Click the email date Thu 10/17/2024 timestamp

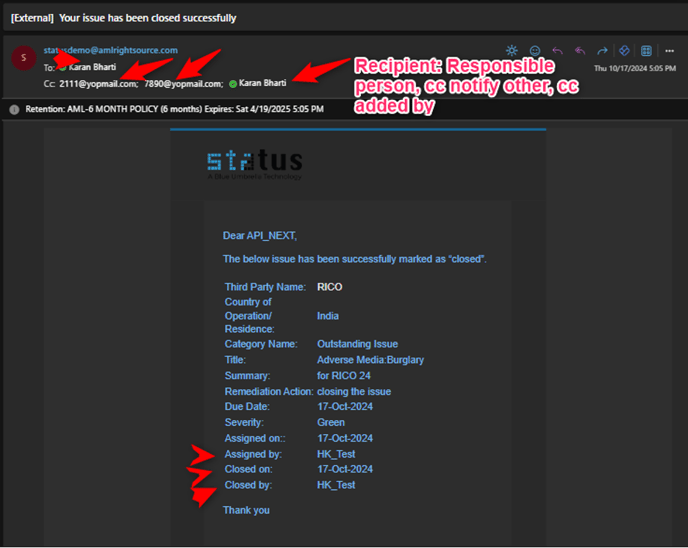click(635, 68)
